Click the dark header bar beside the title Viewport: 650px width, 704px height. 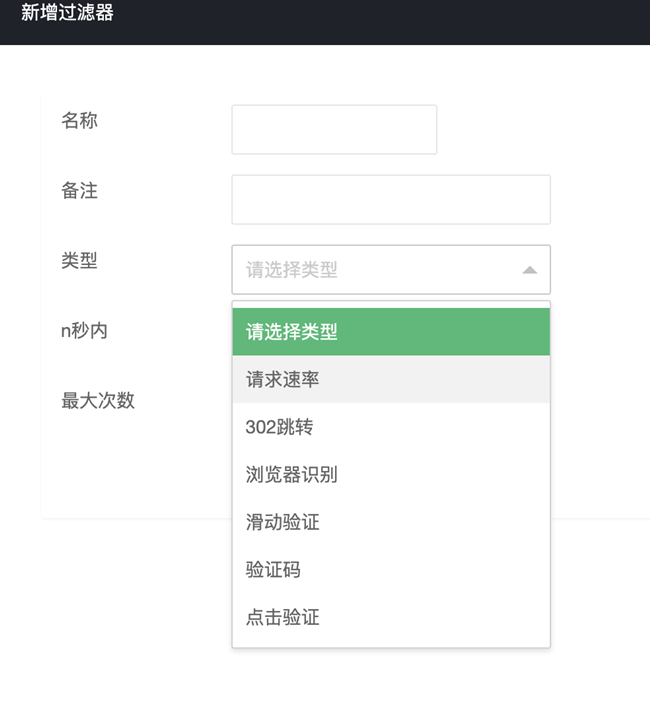click(400, 20)
